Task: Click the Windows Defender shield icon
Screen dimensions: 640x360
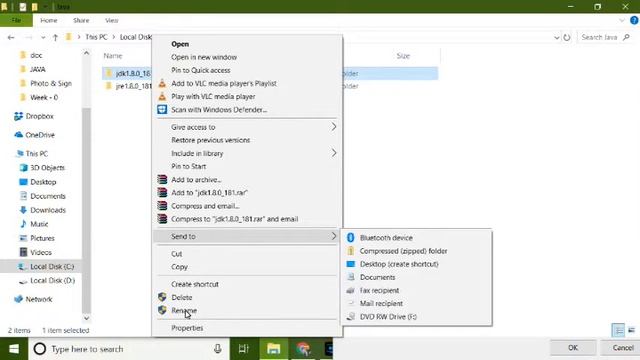Action: [x=162, y=109]
